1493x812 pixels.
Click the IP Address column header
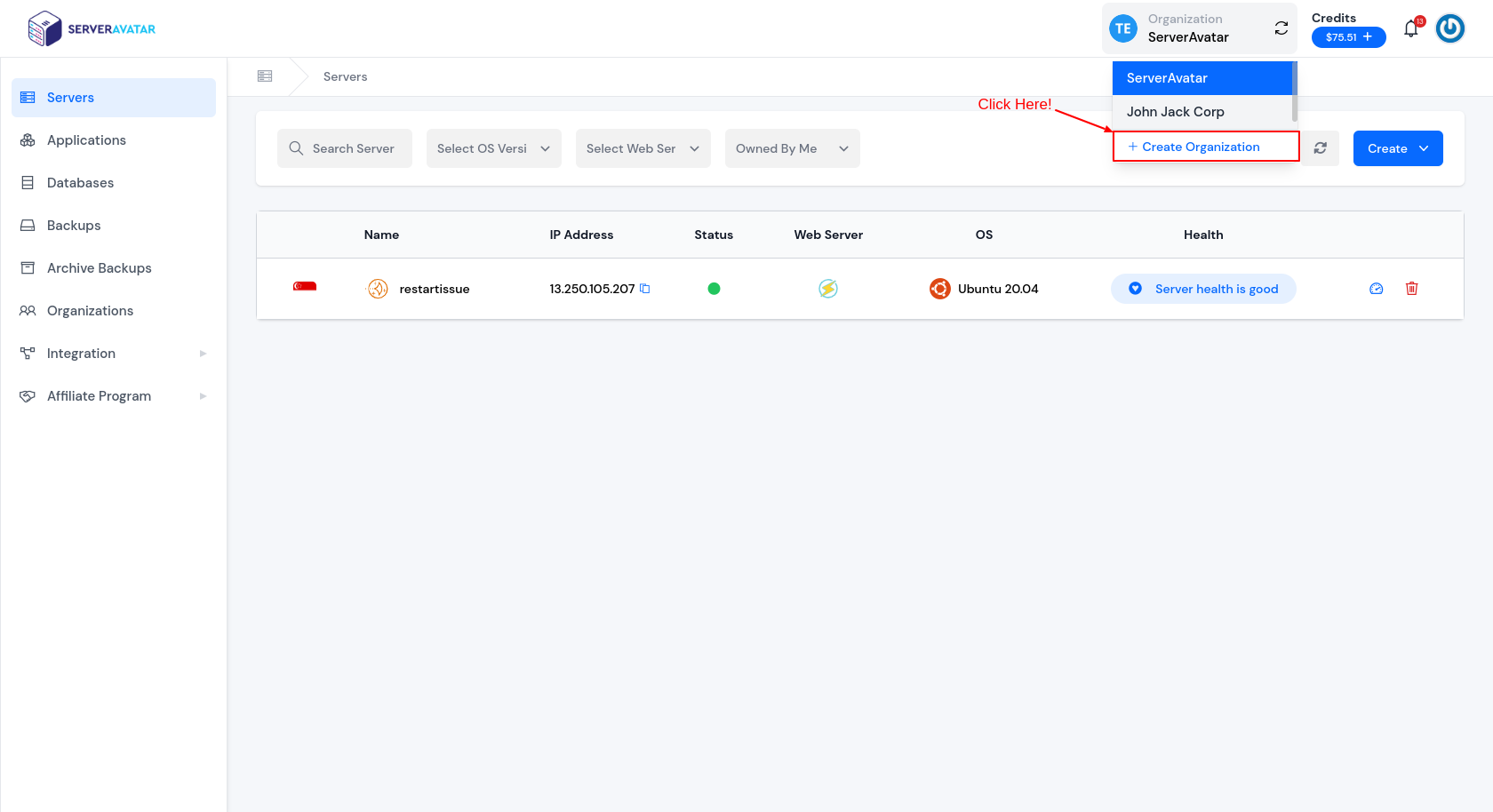581,235
